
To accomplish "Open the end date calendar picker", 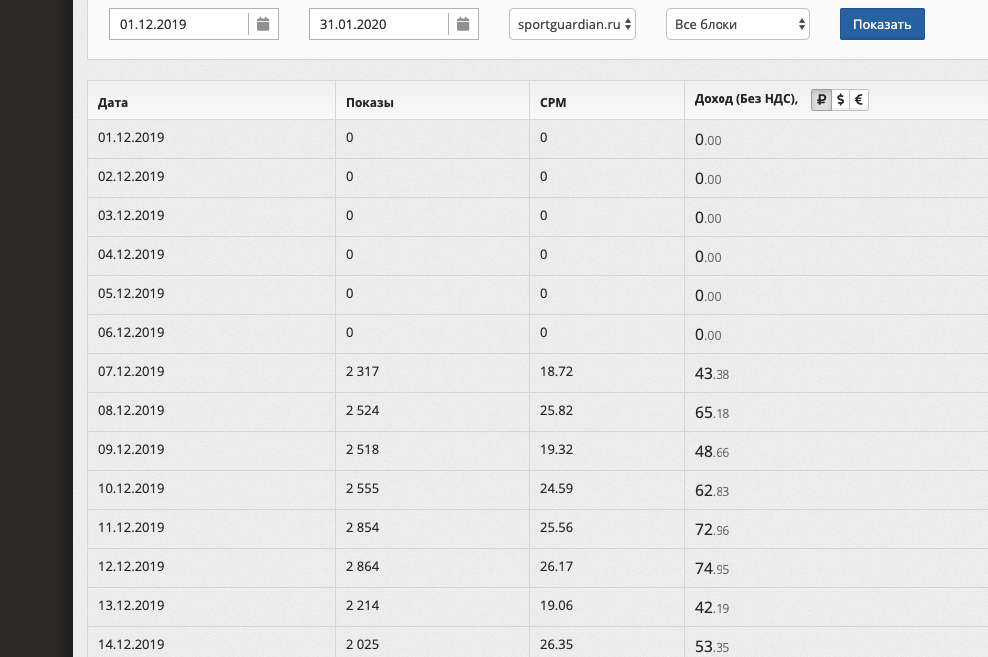I will tap(463, 24).
